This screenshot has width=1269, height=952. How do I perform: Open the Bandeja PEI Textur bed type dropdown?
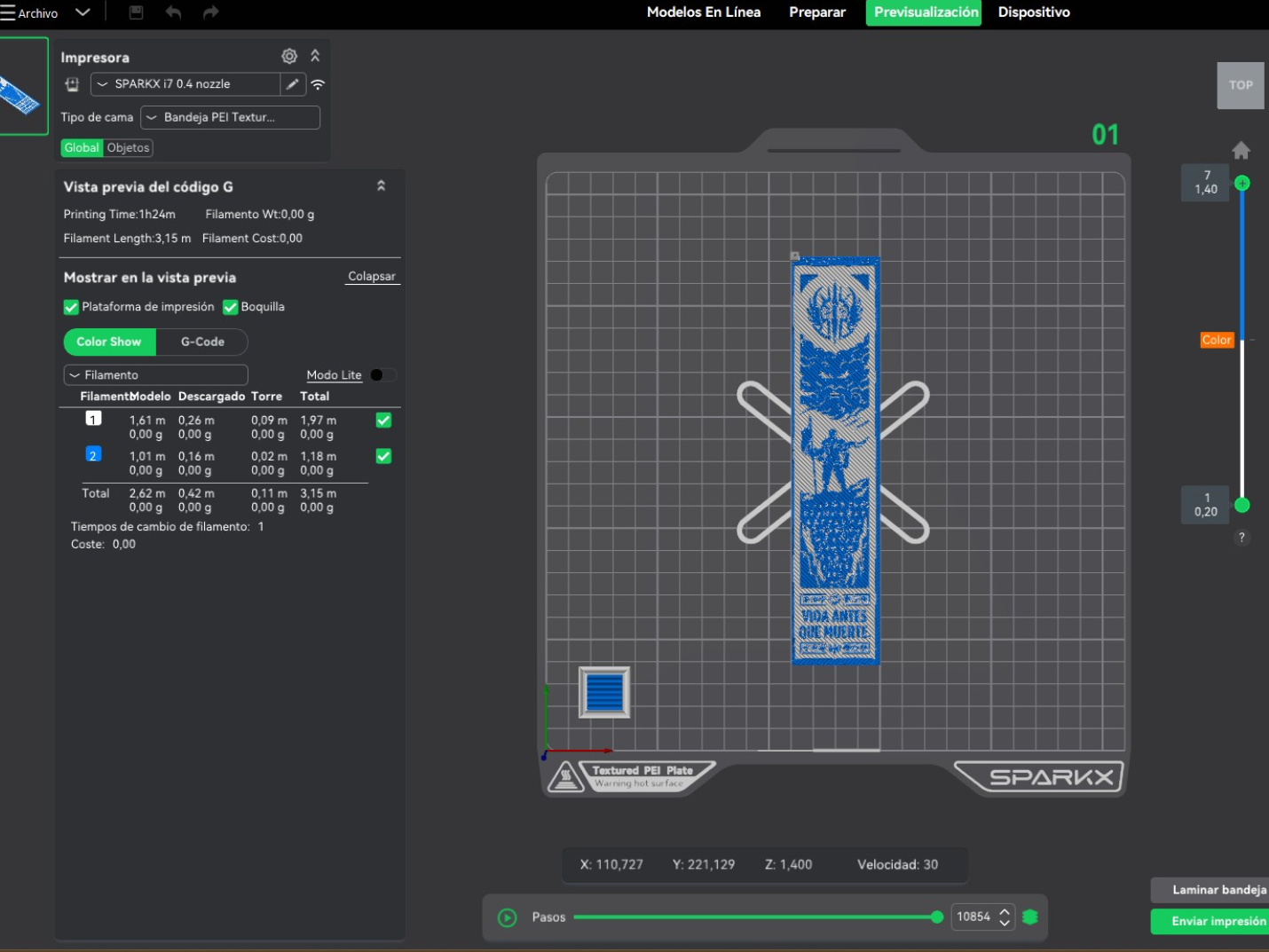click(x=230, y=117)
